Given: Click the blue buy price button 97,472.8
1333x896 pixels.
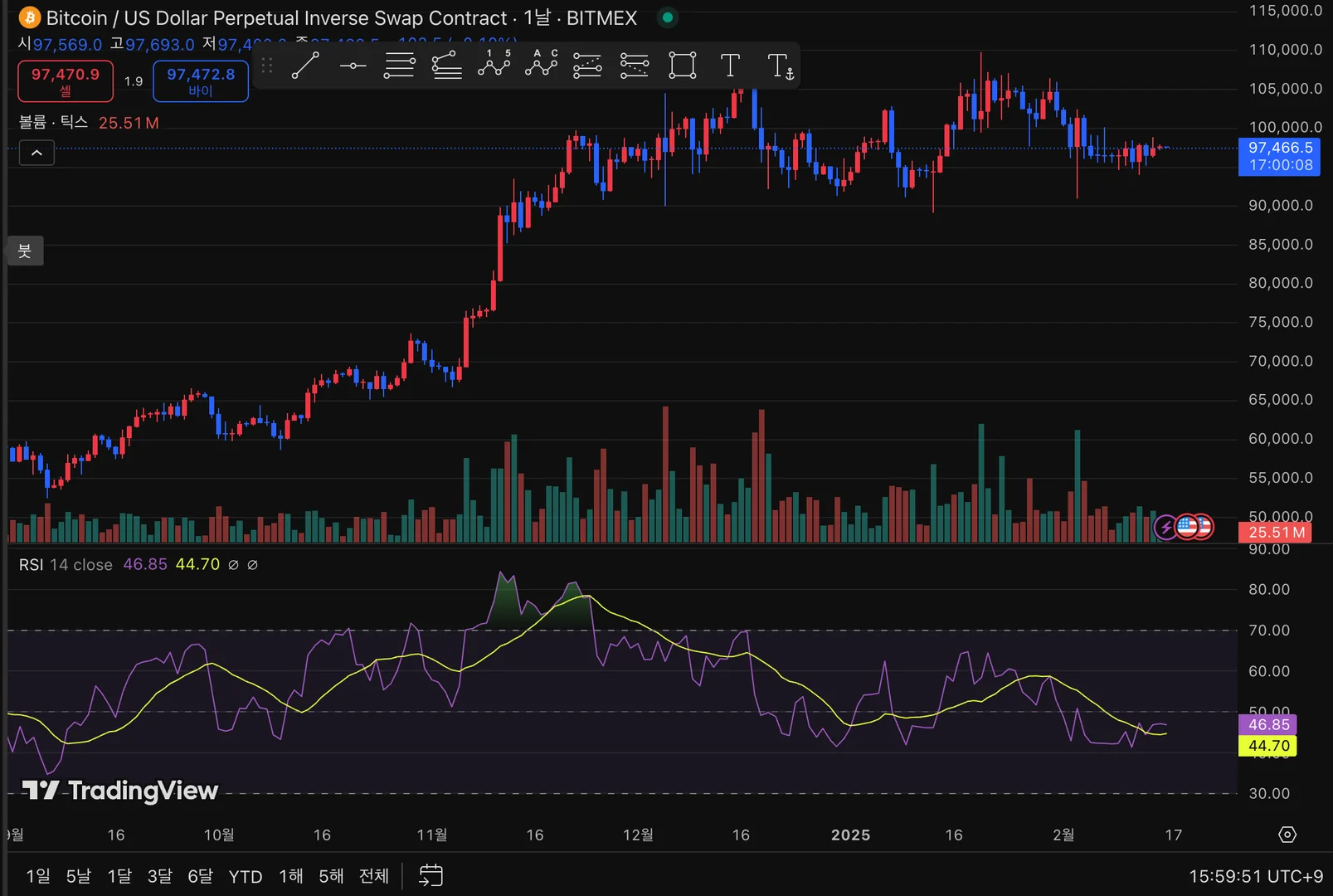Looking at the screenshot, I should pos(201,81).
